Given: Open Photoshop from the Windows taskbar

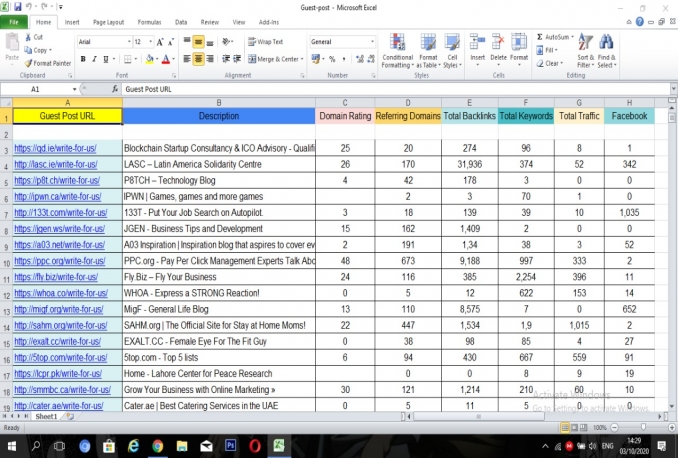Looking at the screenshot, I should pos(232,445).
